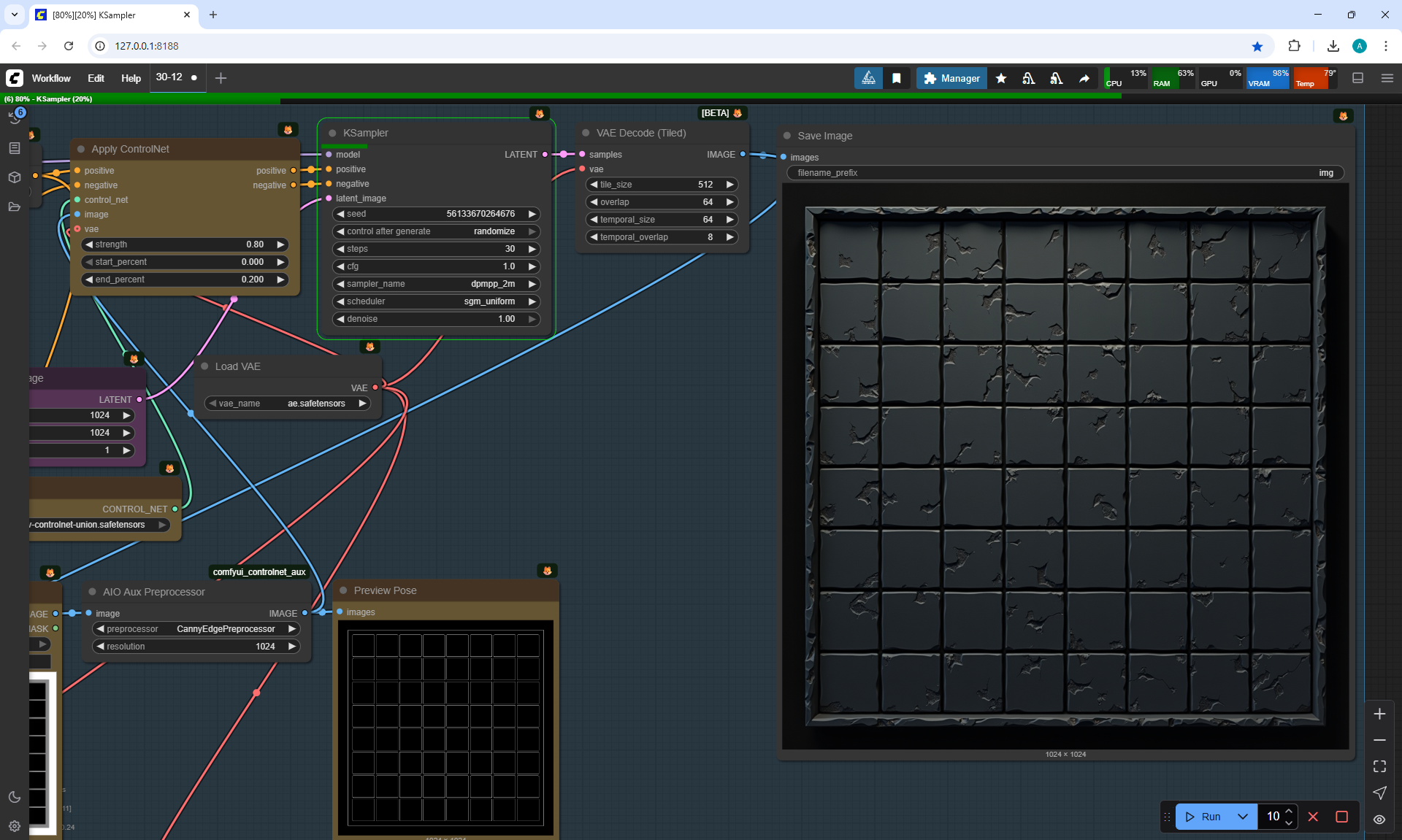Open the node library cube icon
Image resolution: width=1402 pixels, height=840 pixels.
click(x=15, y=177)
